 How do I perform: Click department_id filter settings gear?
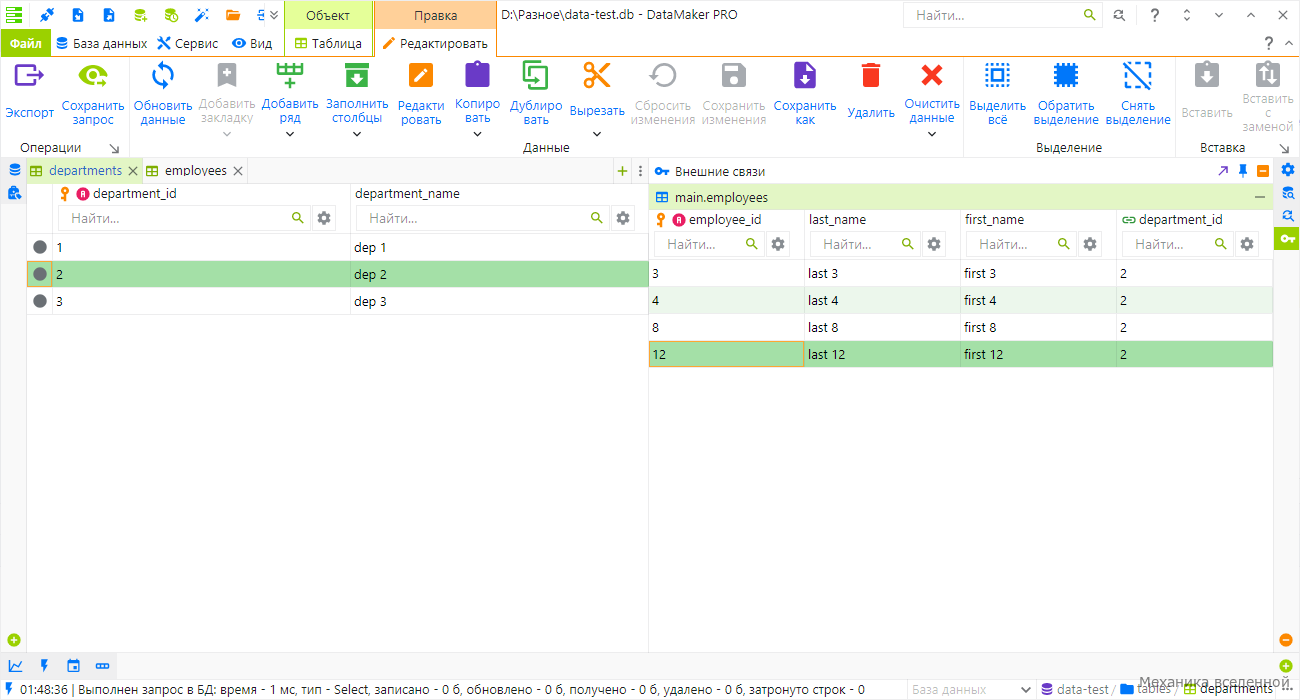(x=324, y=218)
